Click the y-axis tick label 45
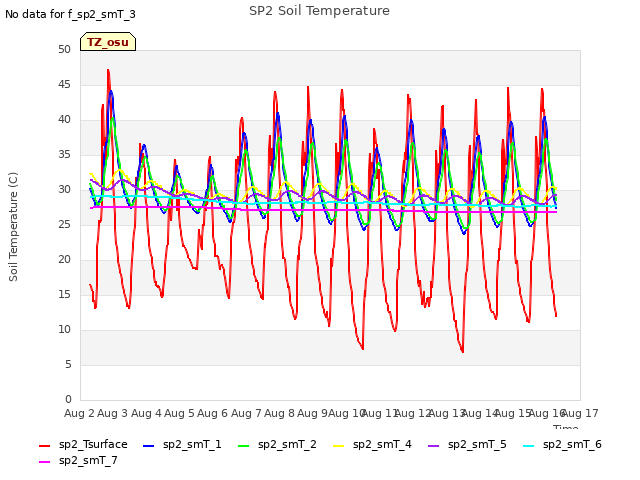This screenshot has width=640, height=480. 64,84
